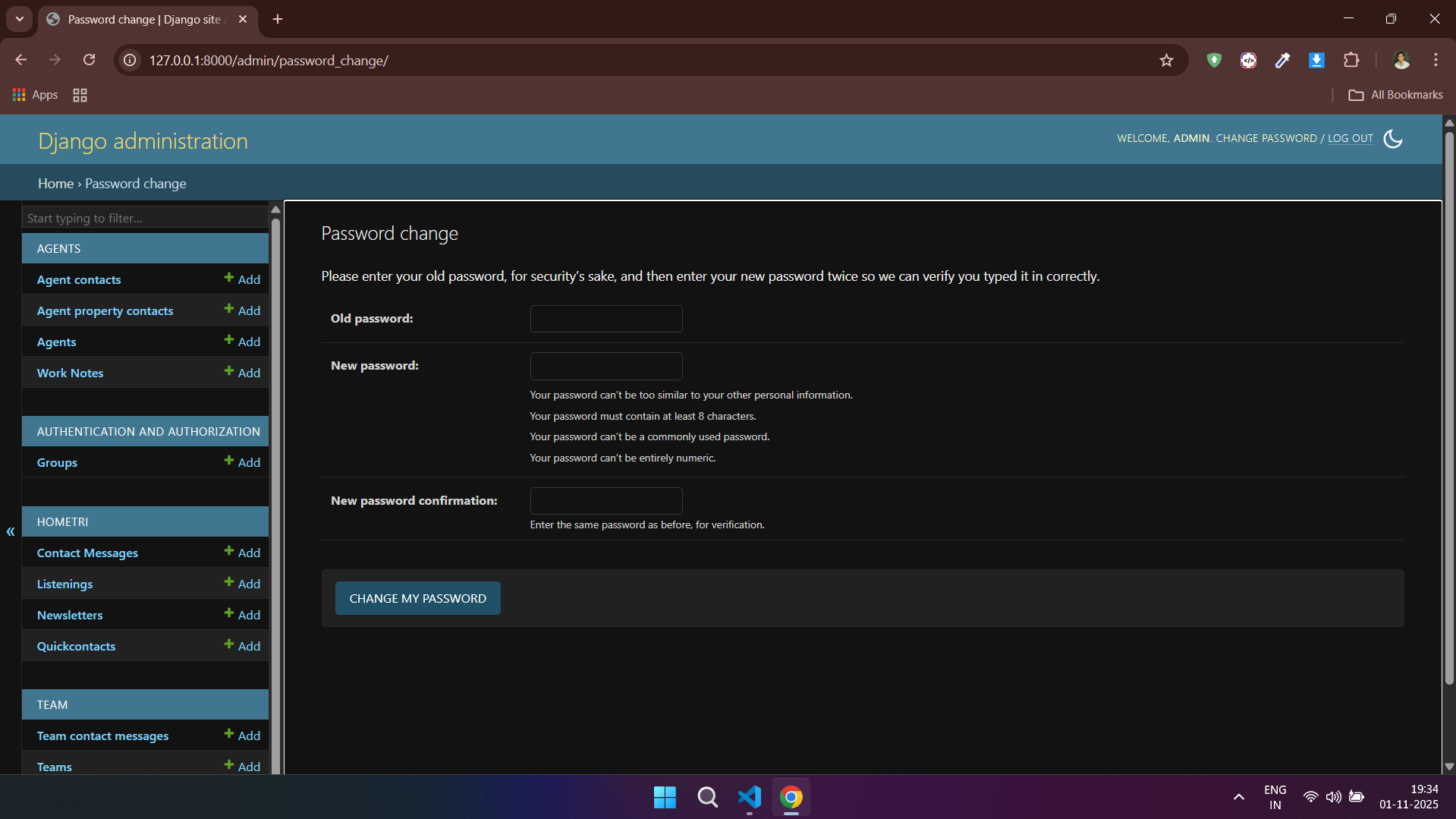Log out of Django admin
The width and height of the screenshot is (1456, 819).
pos(1351,139)
